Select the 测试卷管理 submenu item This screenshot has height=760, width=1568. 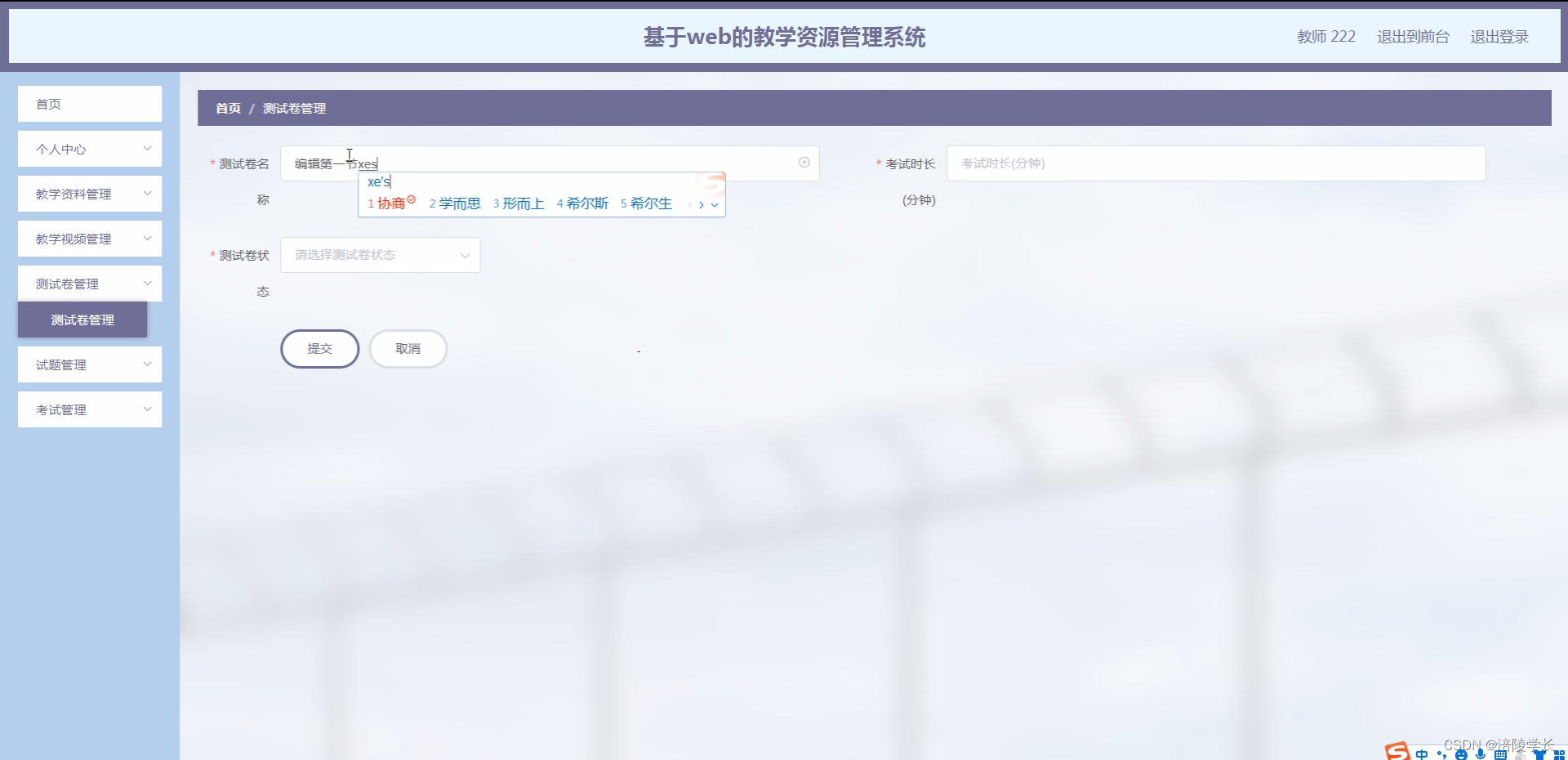pyautogui.click(x=82, y=320)
